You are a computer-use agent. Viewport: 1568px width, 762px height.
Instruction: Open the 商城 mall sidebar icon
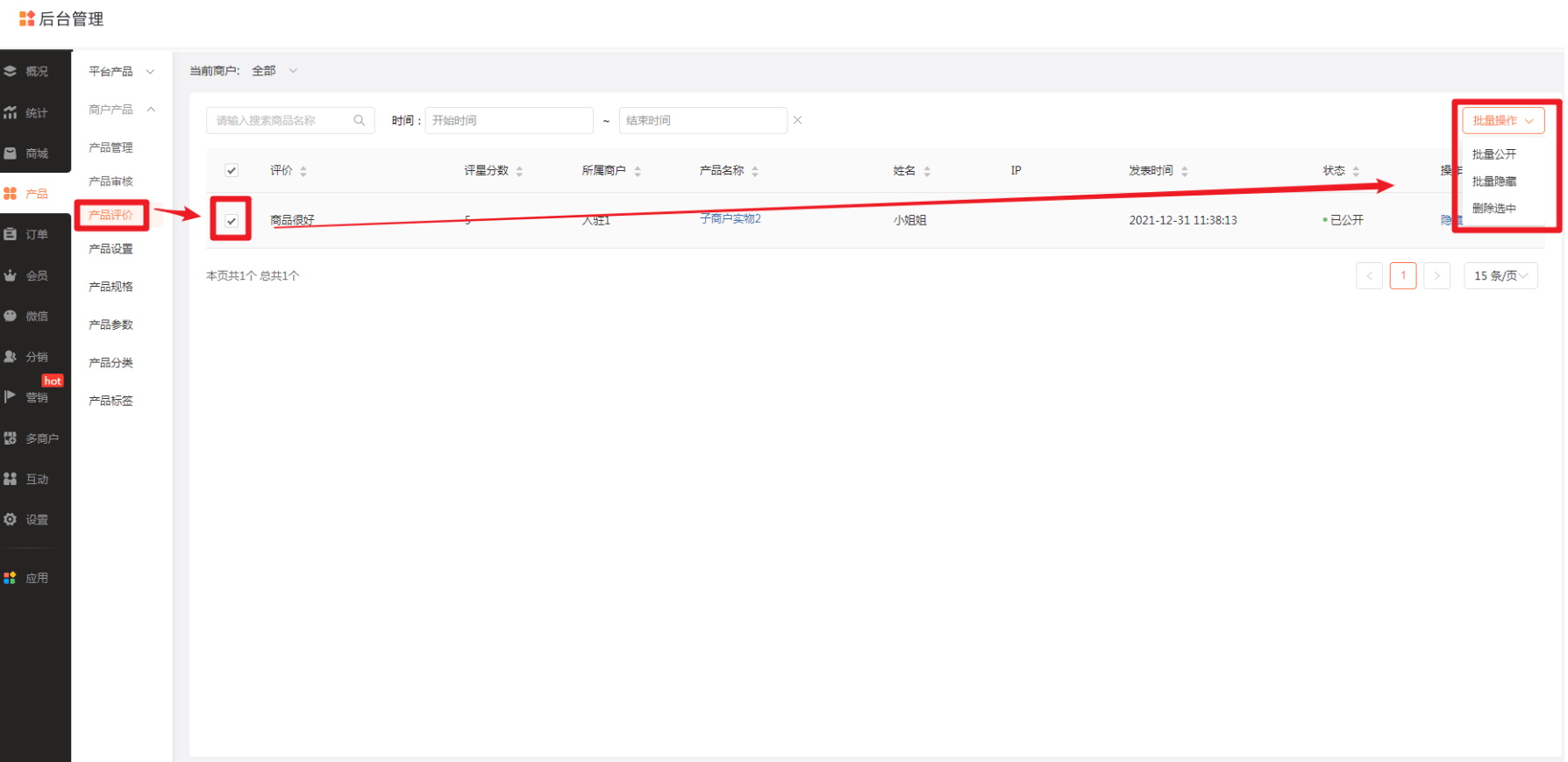click(11, 153)
